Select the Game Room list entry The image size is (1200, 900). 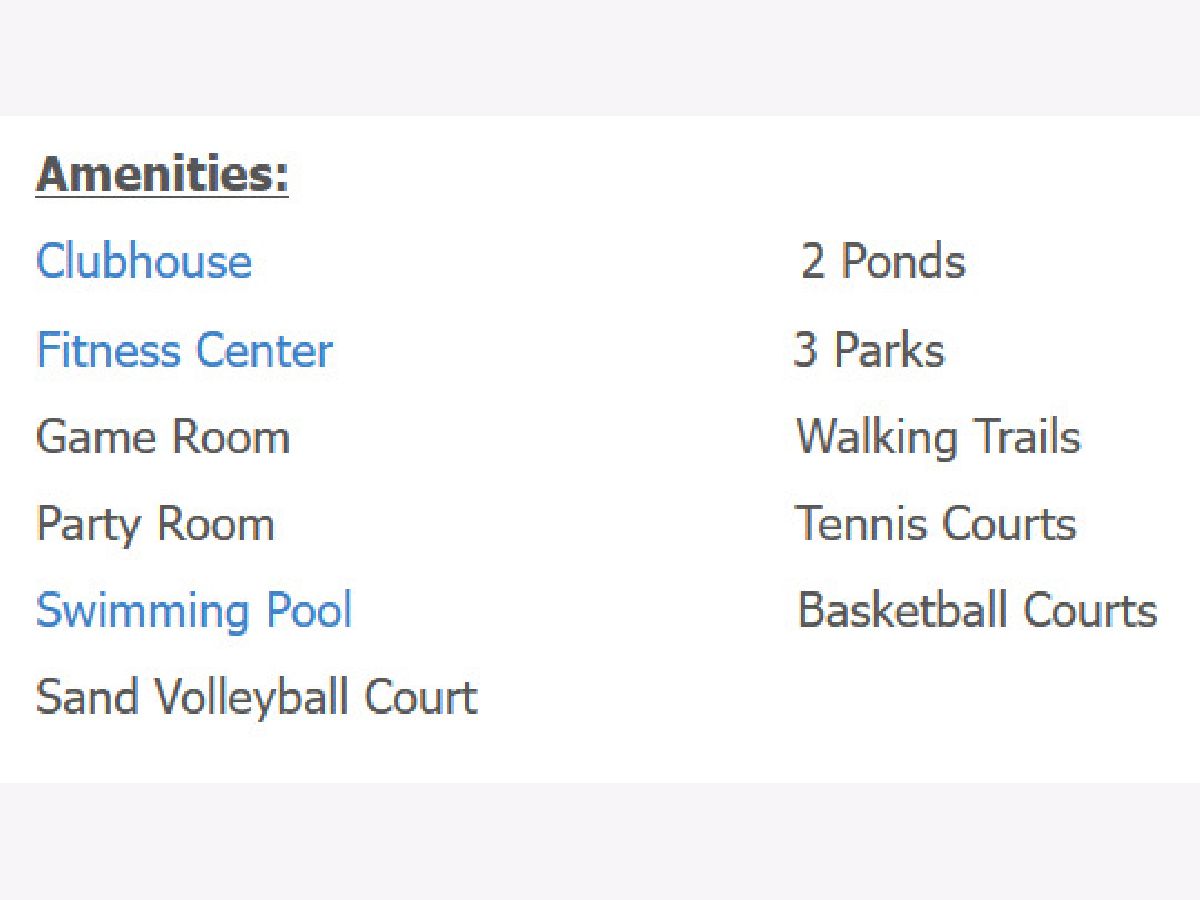163,438
